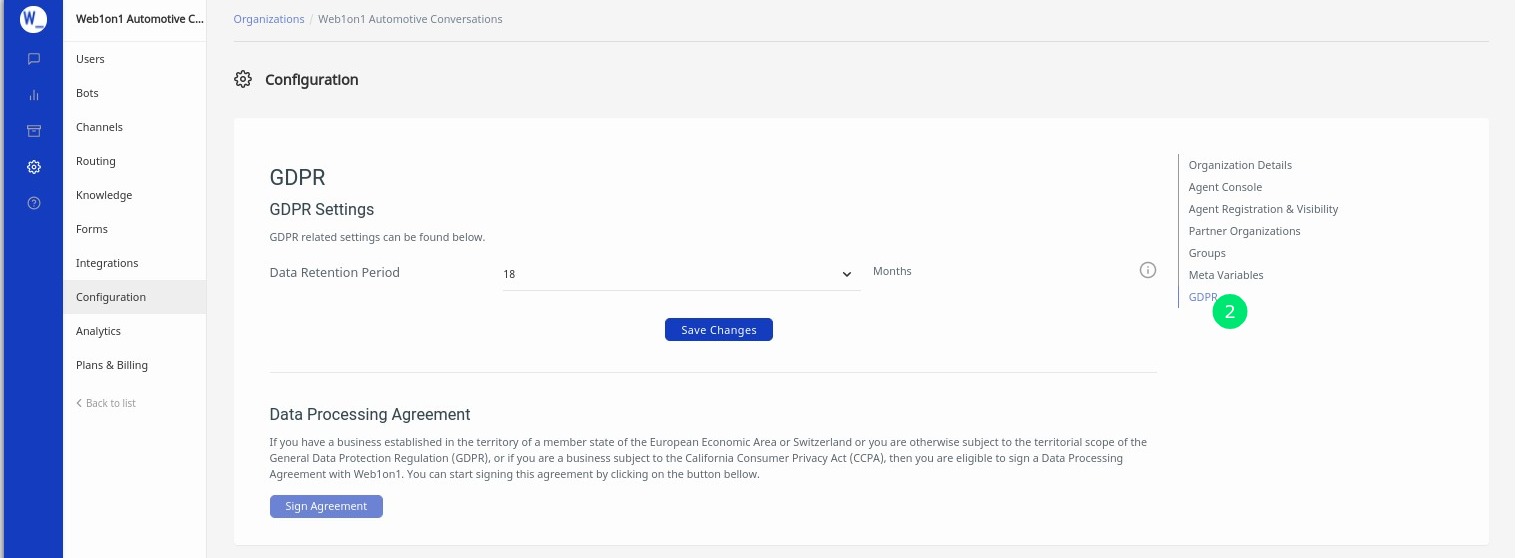This screenshot has width=1515, height=558.
Task: Click the Organizations breadcrumb link
Action: (x=269, y=19)
